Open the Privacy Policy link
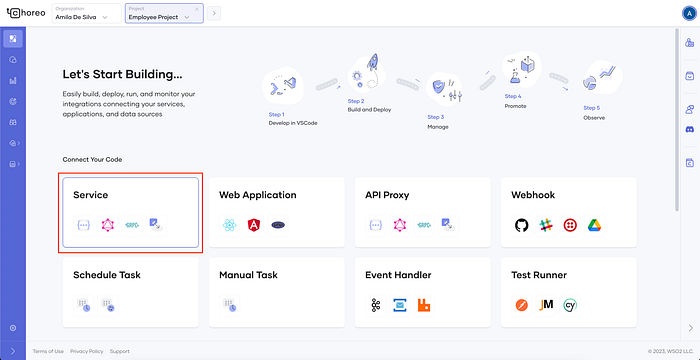 point(87,351)
